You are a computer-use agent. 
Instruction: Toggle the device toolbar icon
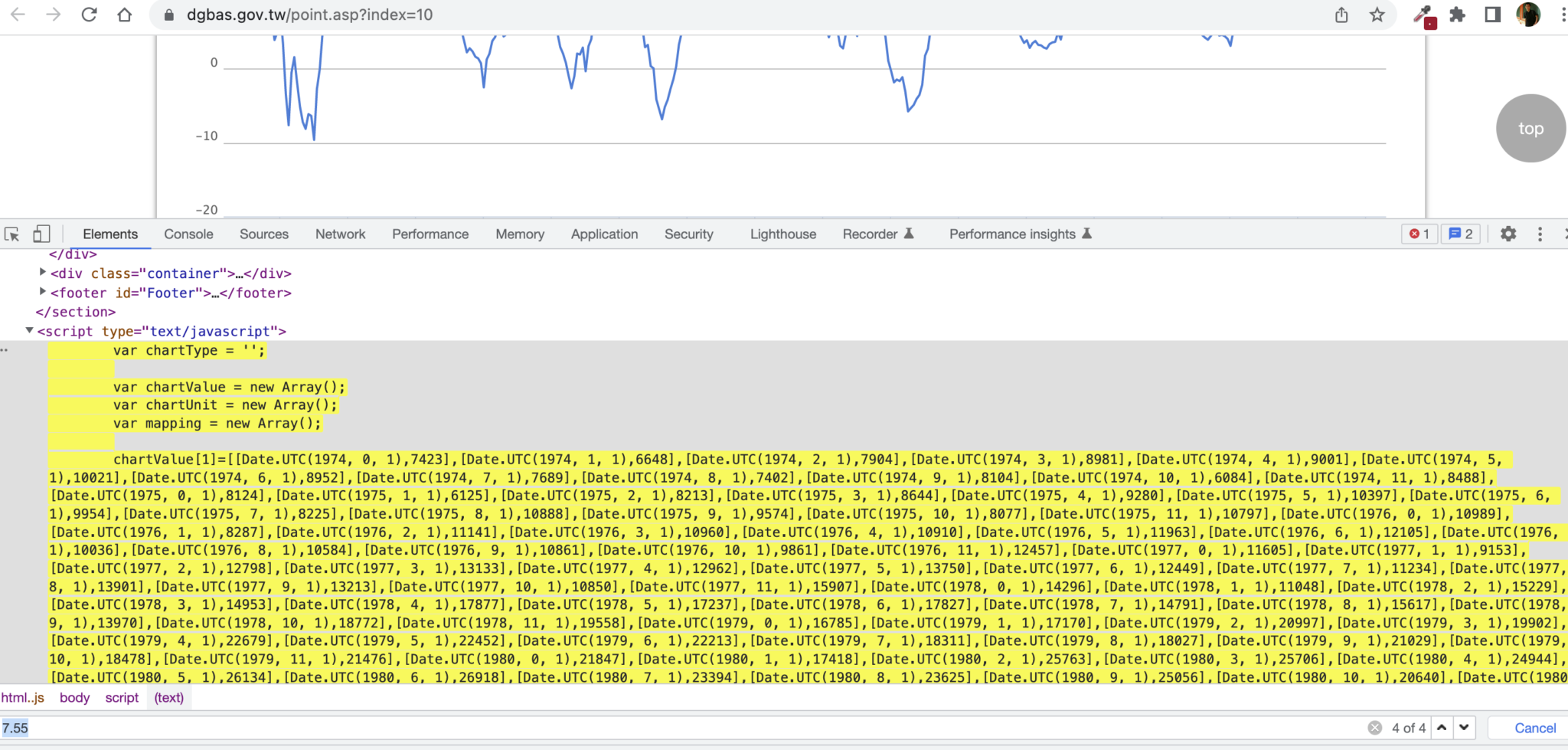point(41,234)
